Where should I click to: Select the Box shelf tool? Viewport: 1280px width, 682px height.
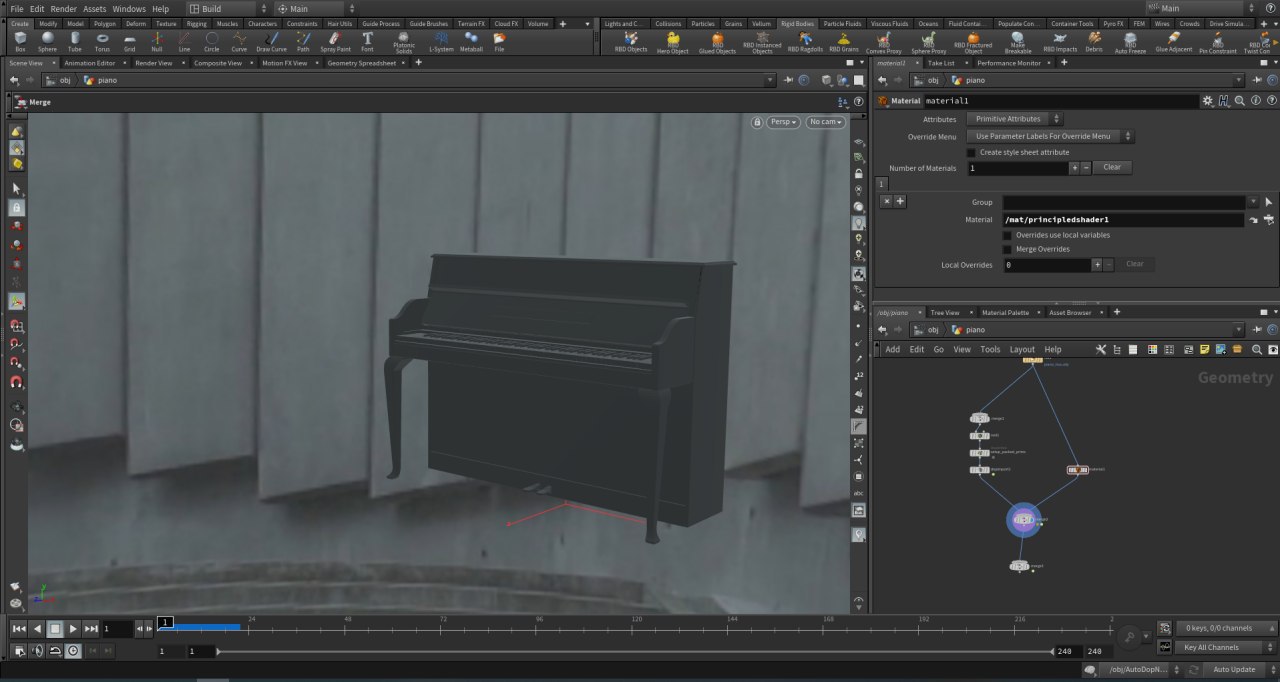20,41
